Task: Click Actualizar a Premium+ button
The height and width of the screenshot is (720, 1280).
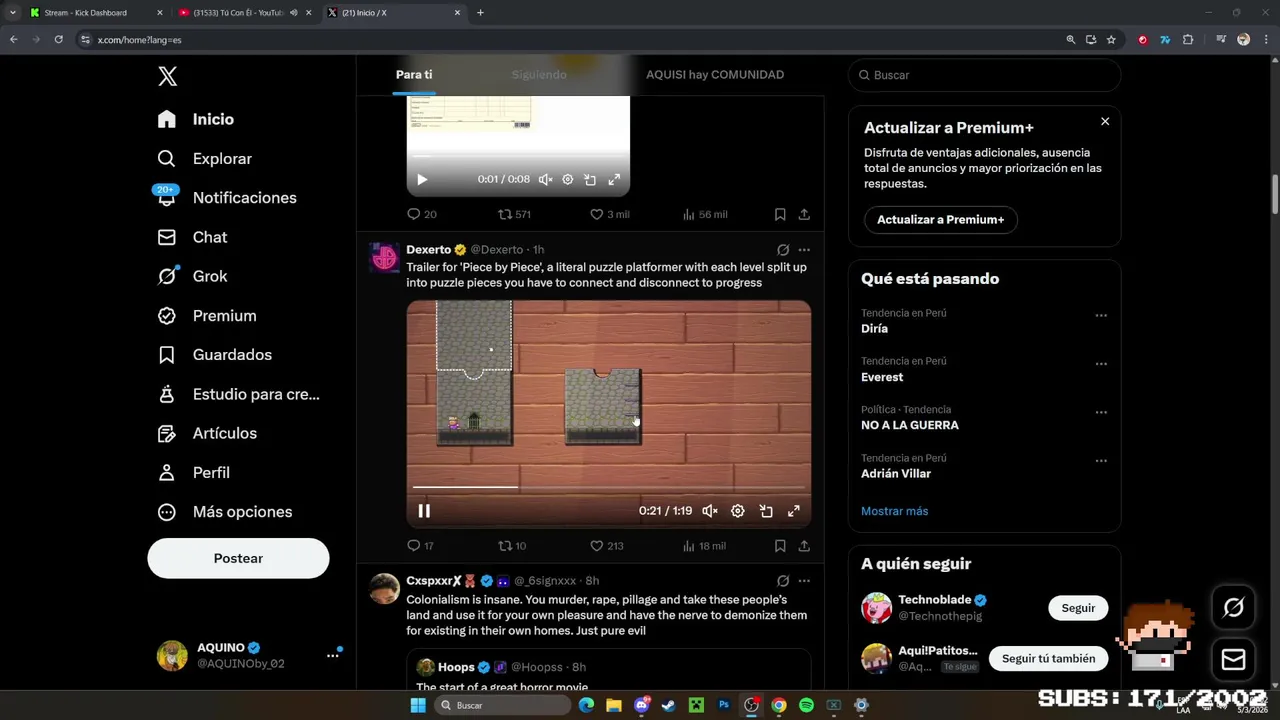Action: coord(941,220)
